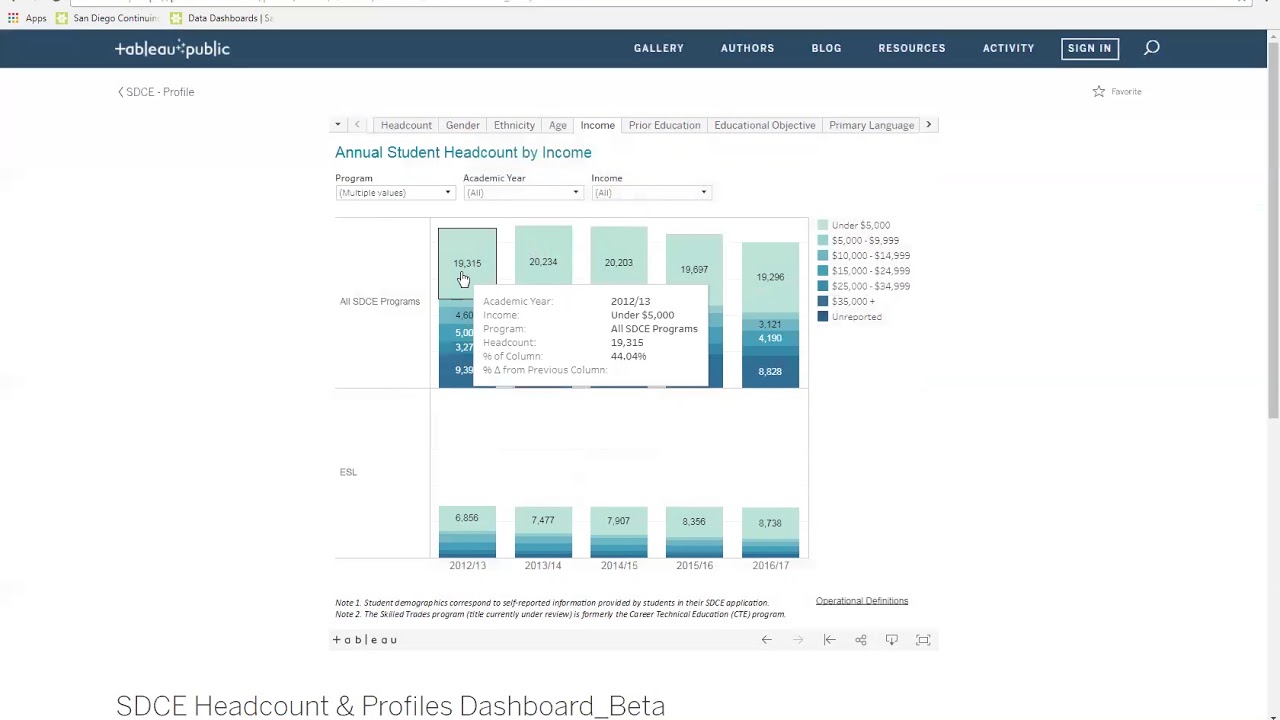Click the Sign In button
The image size is (1280, 720).
coord(1089,48)
